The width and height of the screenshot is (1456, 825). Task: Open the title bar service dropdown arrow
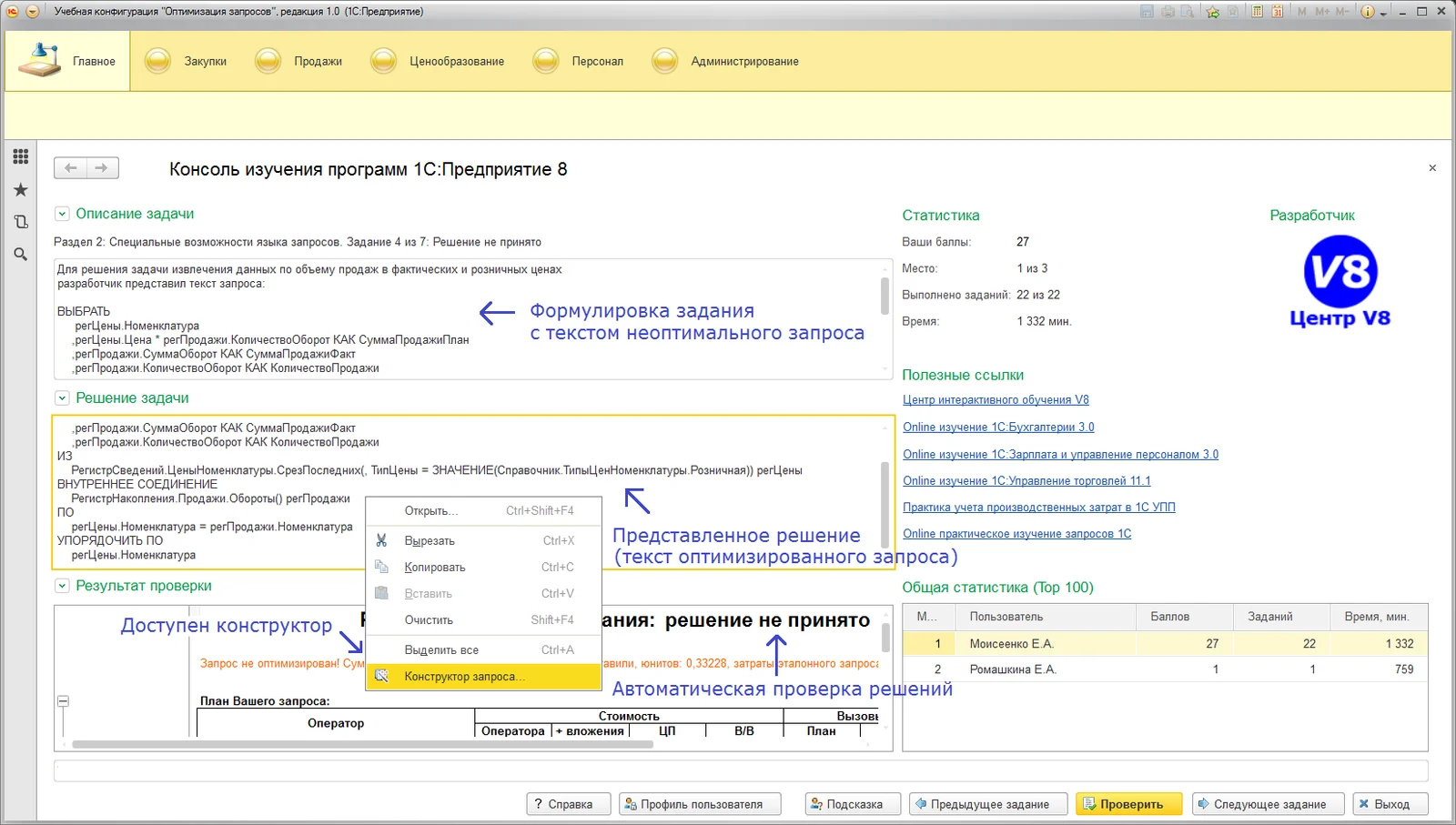click(1383, 13)
